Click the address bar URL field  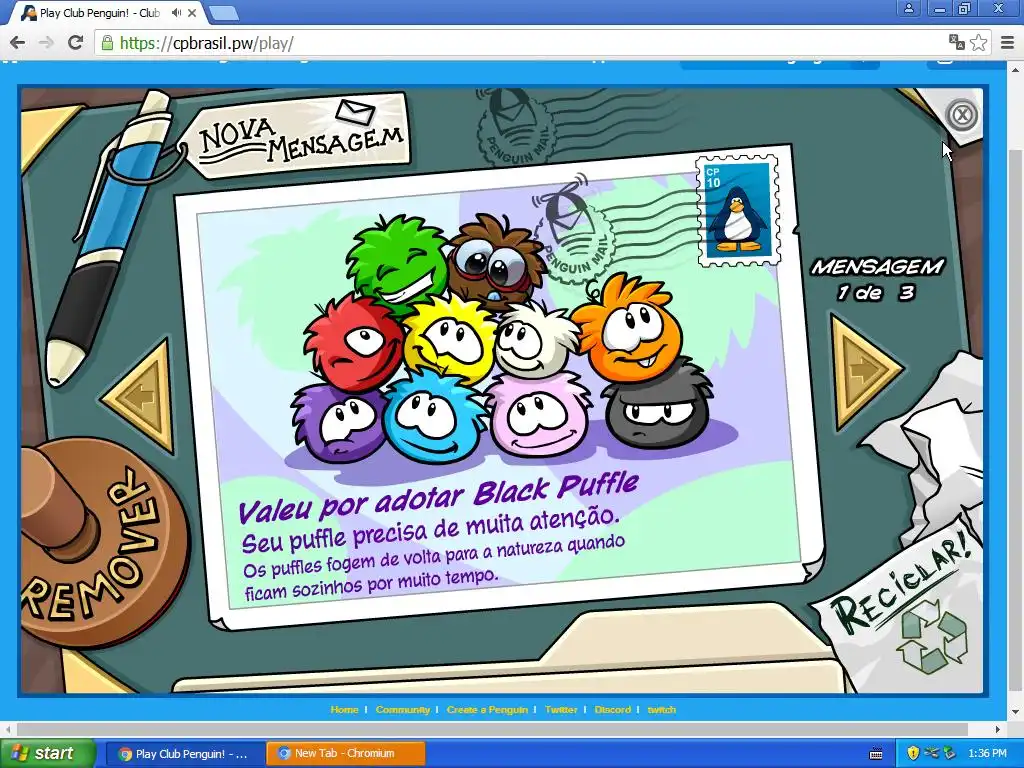coord(522,43)
